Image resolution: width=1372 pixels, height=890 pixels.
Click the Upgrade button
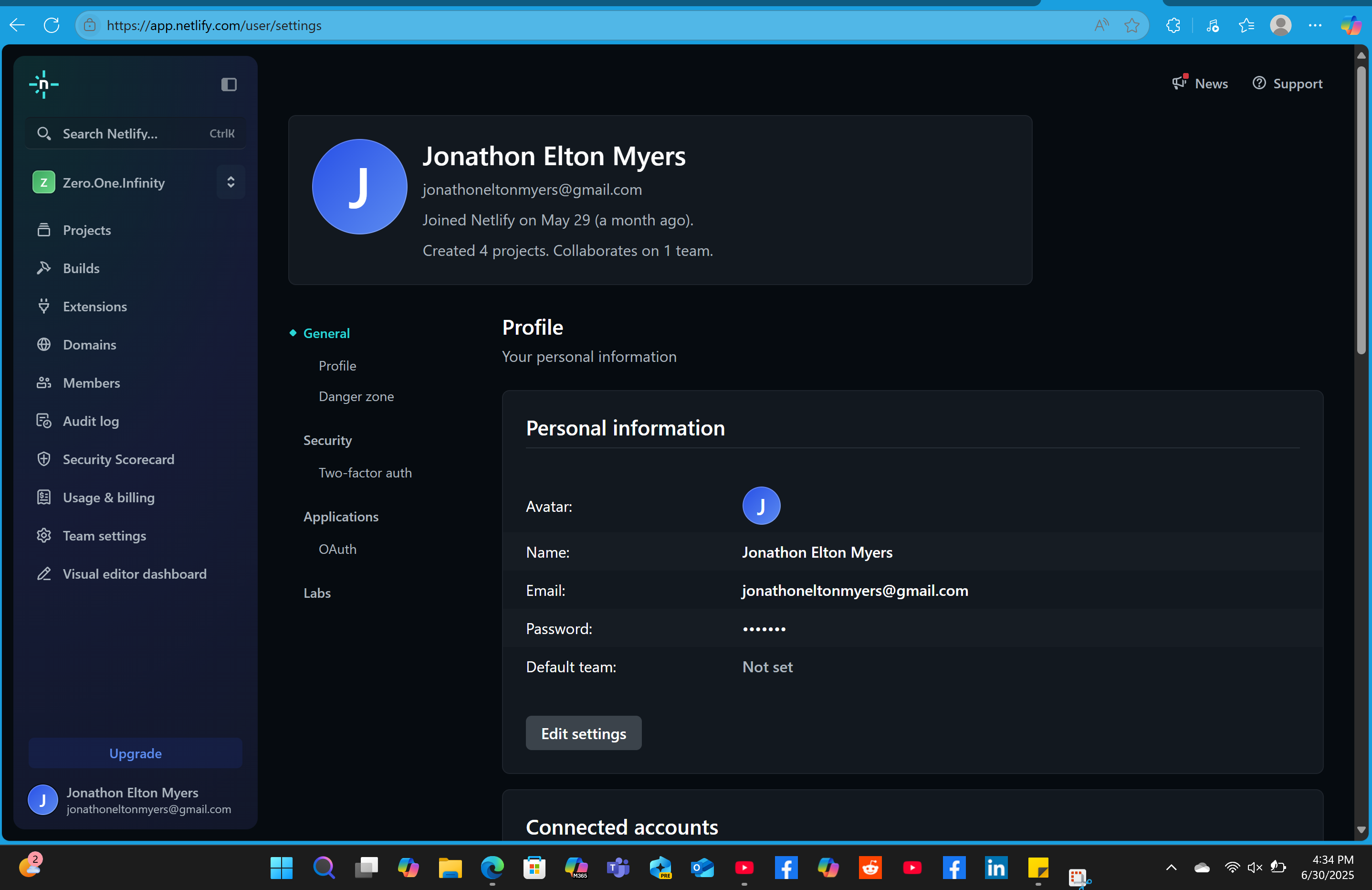(x=135, y=753)
